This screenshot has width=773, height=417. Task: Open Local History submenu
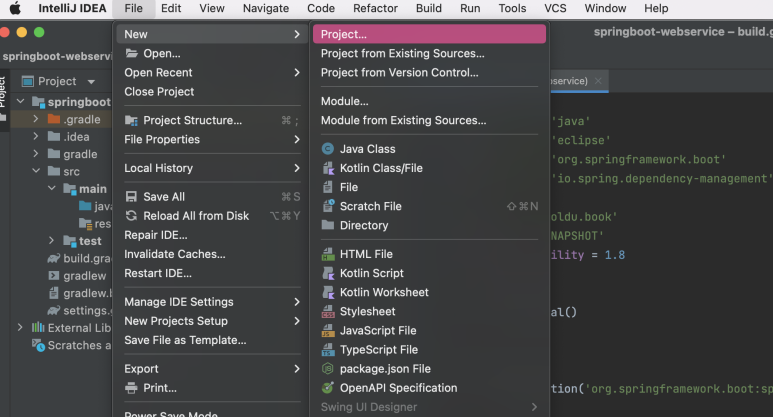(x=211, y=168)
